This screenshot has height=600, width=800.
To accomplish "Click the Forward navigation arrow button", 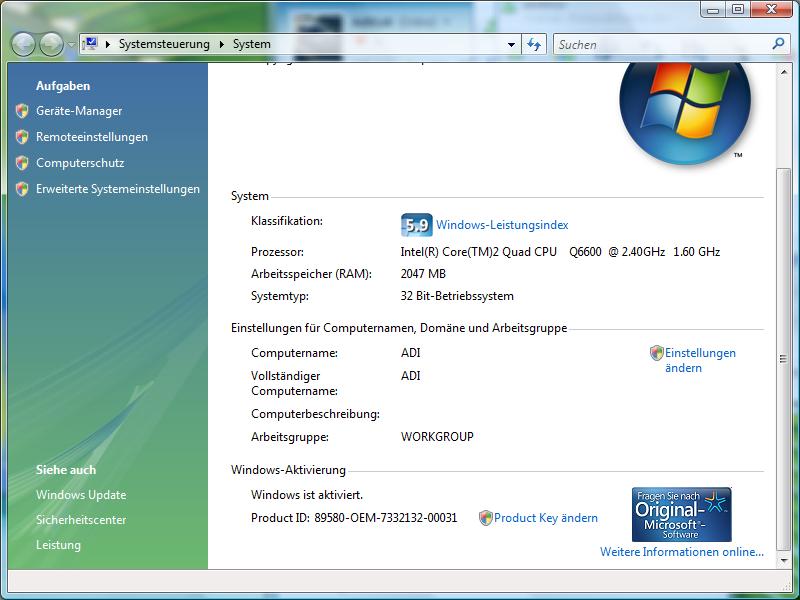I will pos(50,44).
